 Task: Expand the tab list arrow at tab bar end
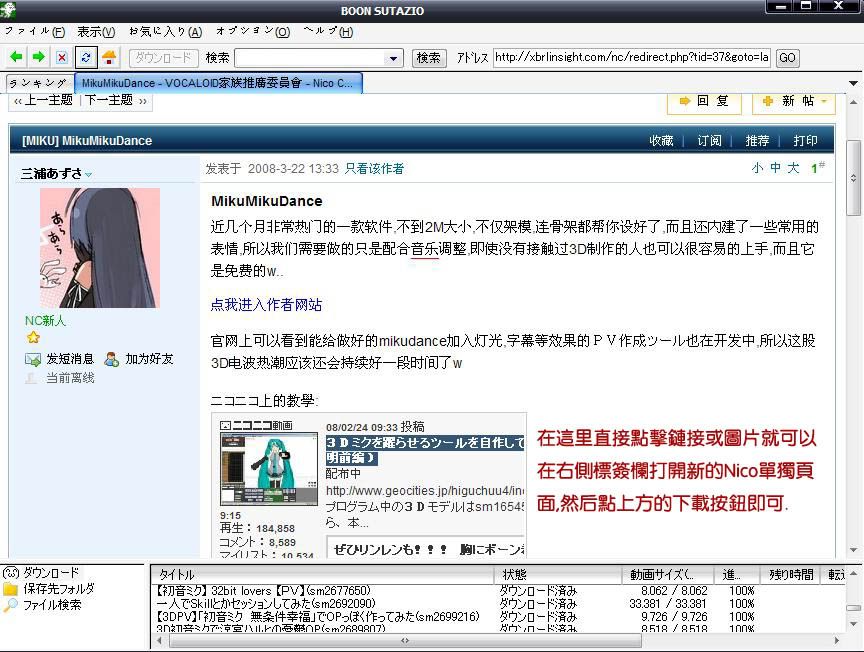pyautogui.click(x=853, y=84)
